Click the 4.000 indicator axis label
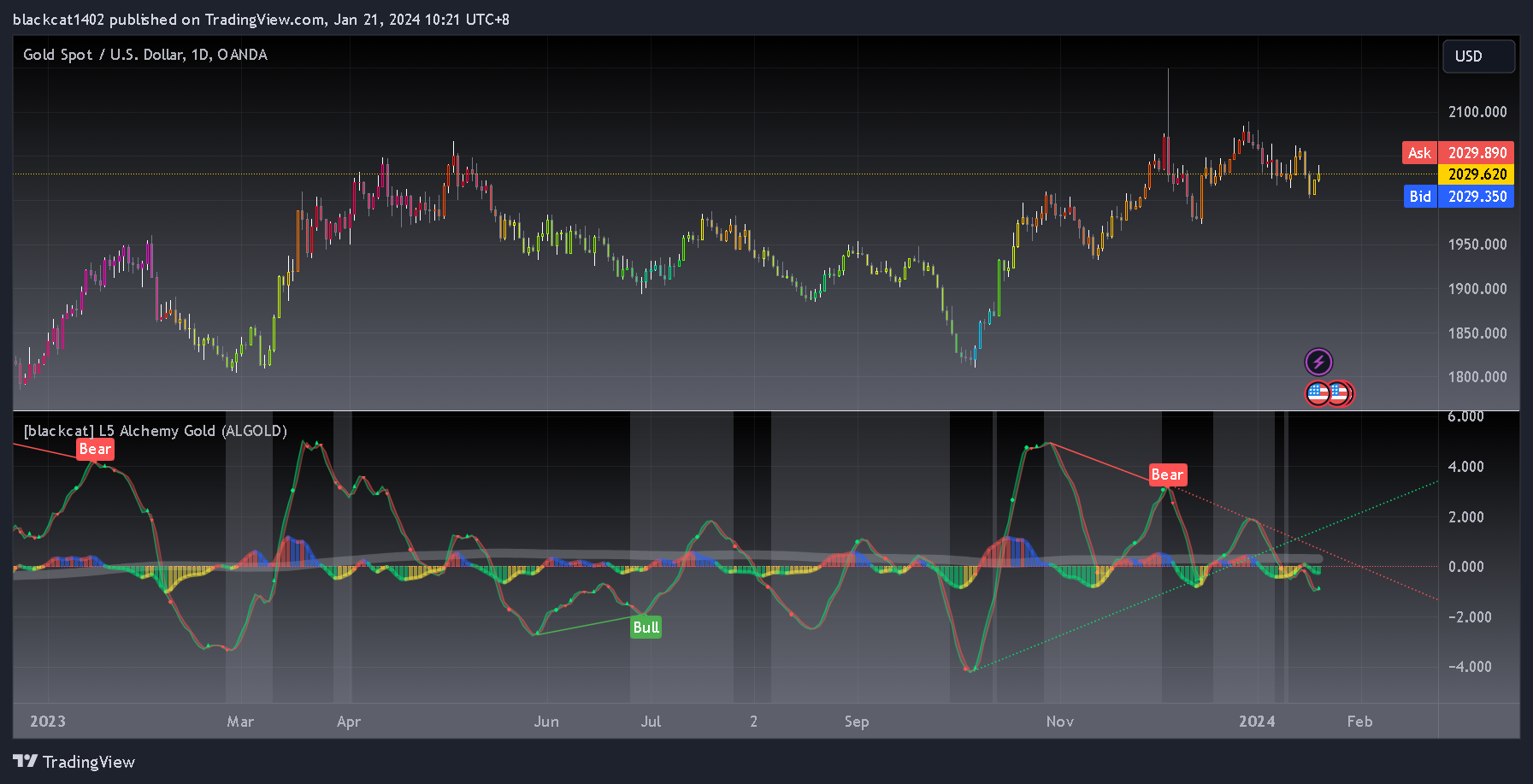 [x=1465, y=467]
